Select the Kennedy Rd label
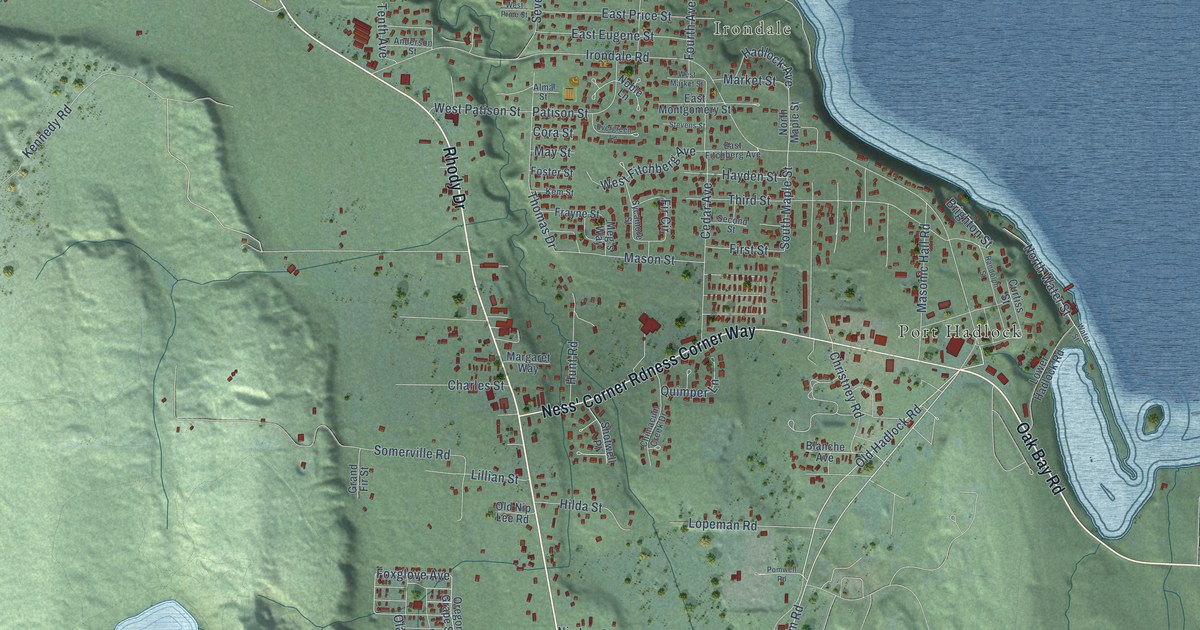The height and width of the screenshot is (630, 1200). [49, 131]
